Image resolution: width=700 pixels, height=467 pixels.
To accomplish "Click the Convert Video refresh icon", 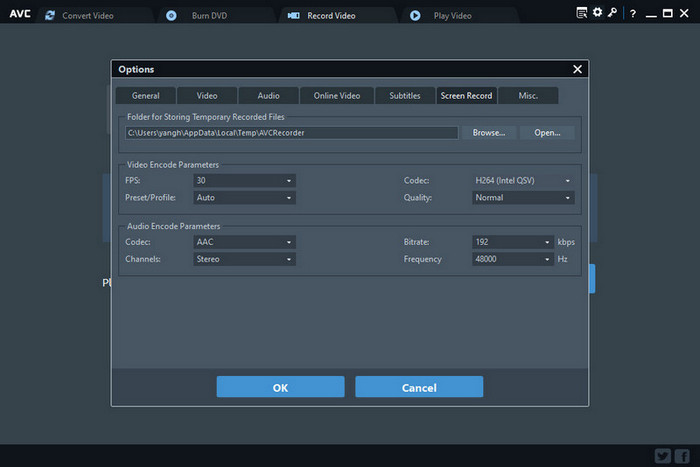I will [50, 16].
